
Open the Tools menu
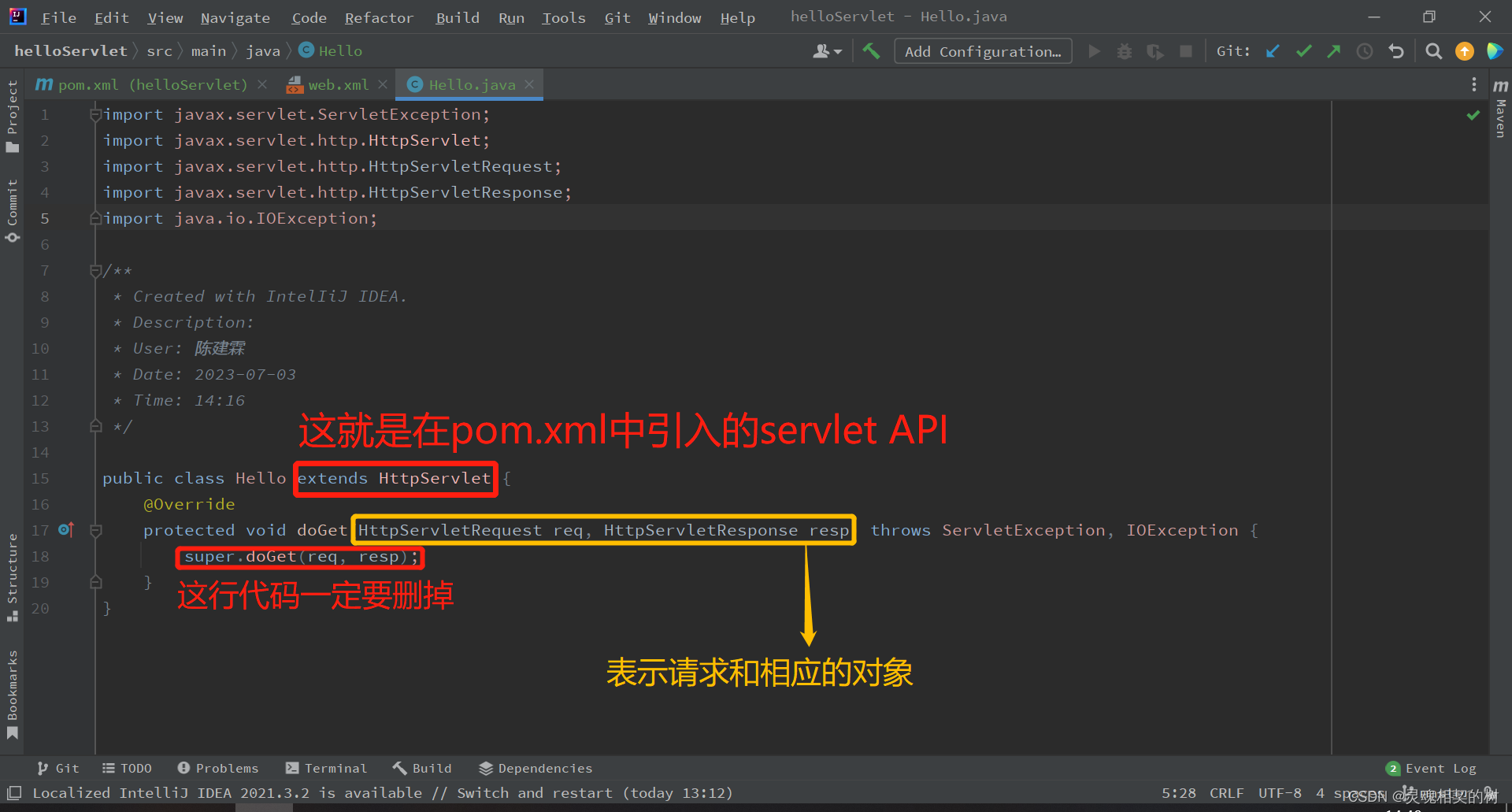563,17
